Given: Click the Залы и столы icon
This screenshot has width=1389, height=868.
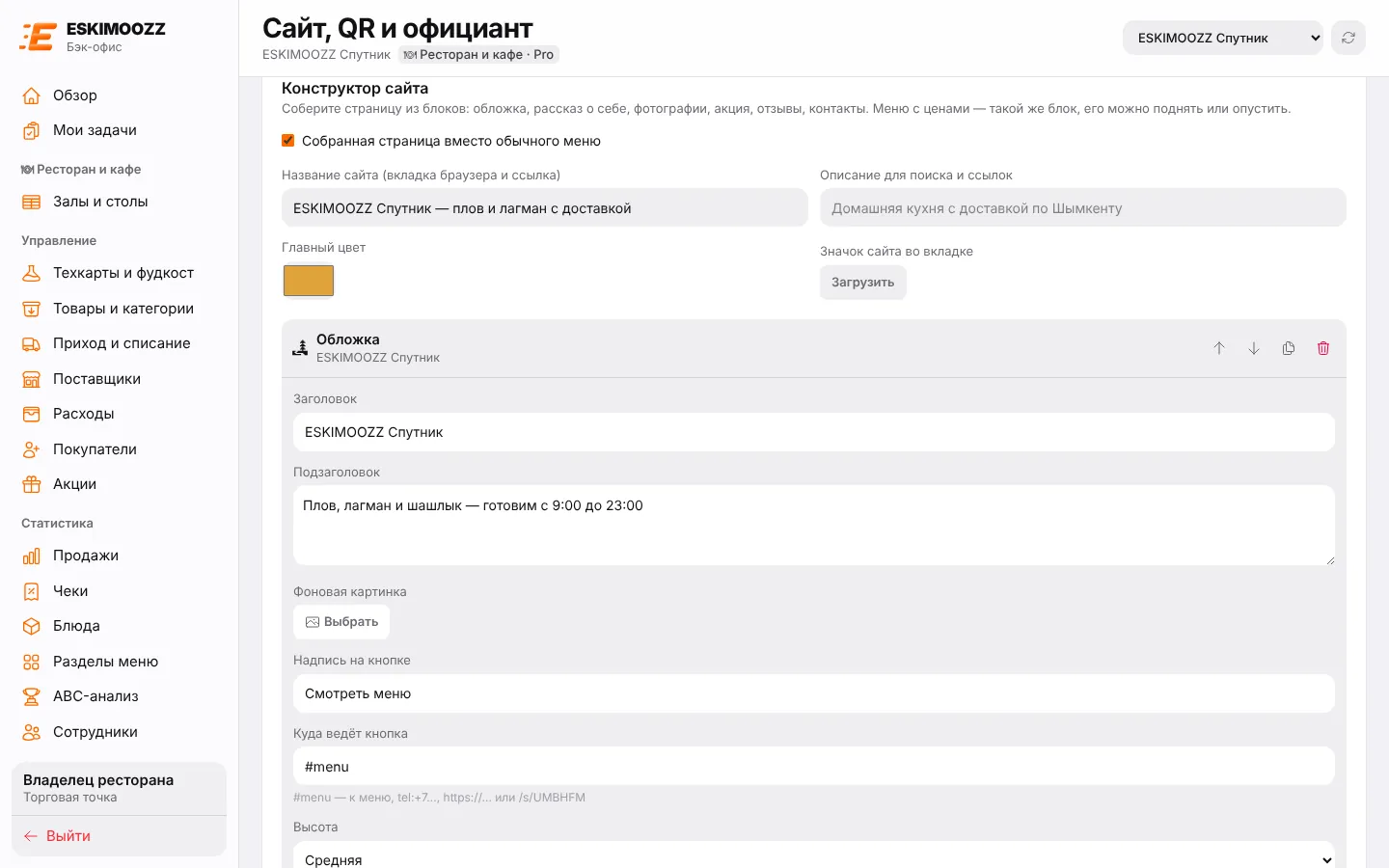Looking at the screenshot, I should 32,202.
